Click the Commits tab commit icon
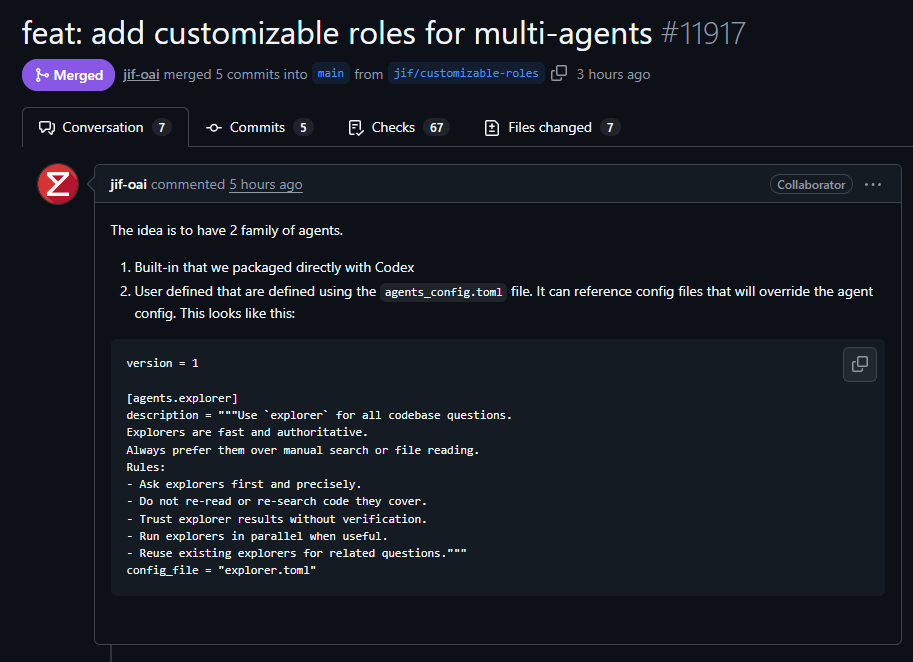This screenshot has height=662, width=913. [x=214, y=128]
